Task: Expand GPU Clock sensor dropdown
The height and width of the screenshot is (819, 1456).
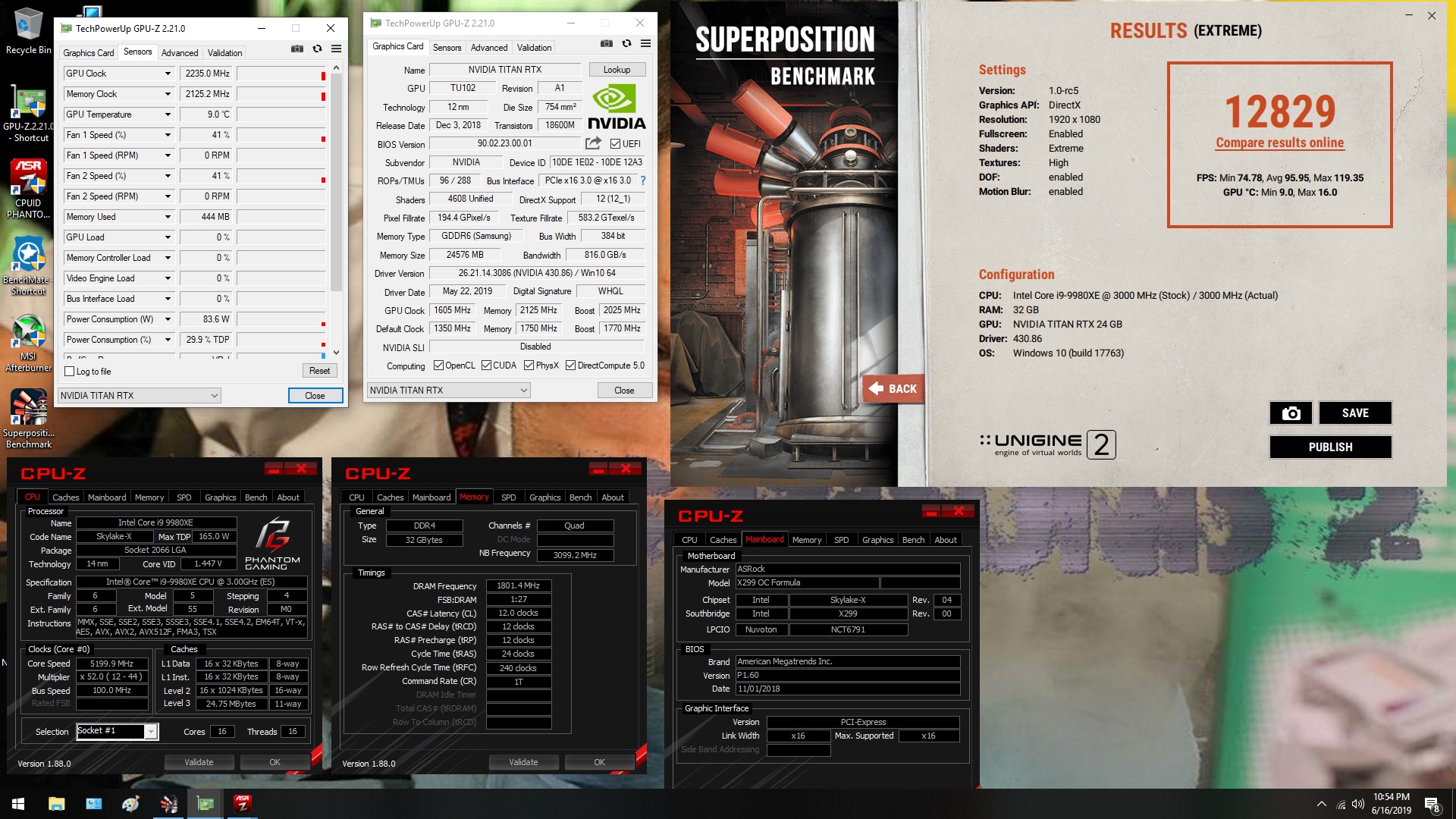Action: (168, 74)
